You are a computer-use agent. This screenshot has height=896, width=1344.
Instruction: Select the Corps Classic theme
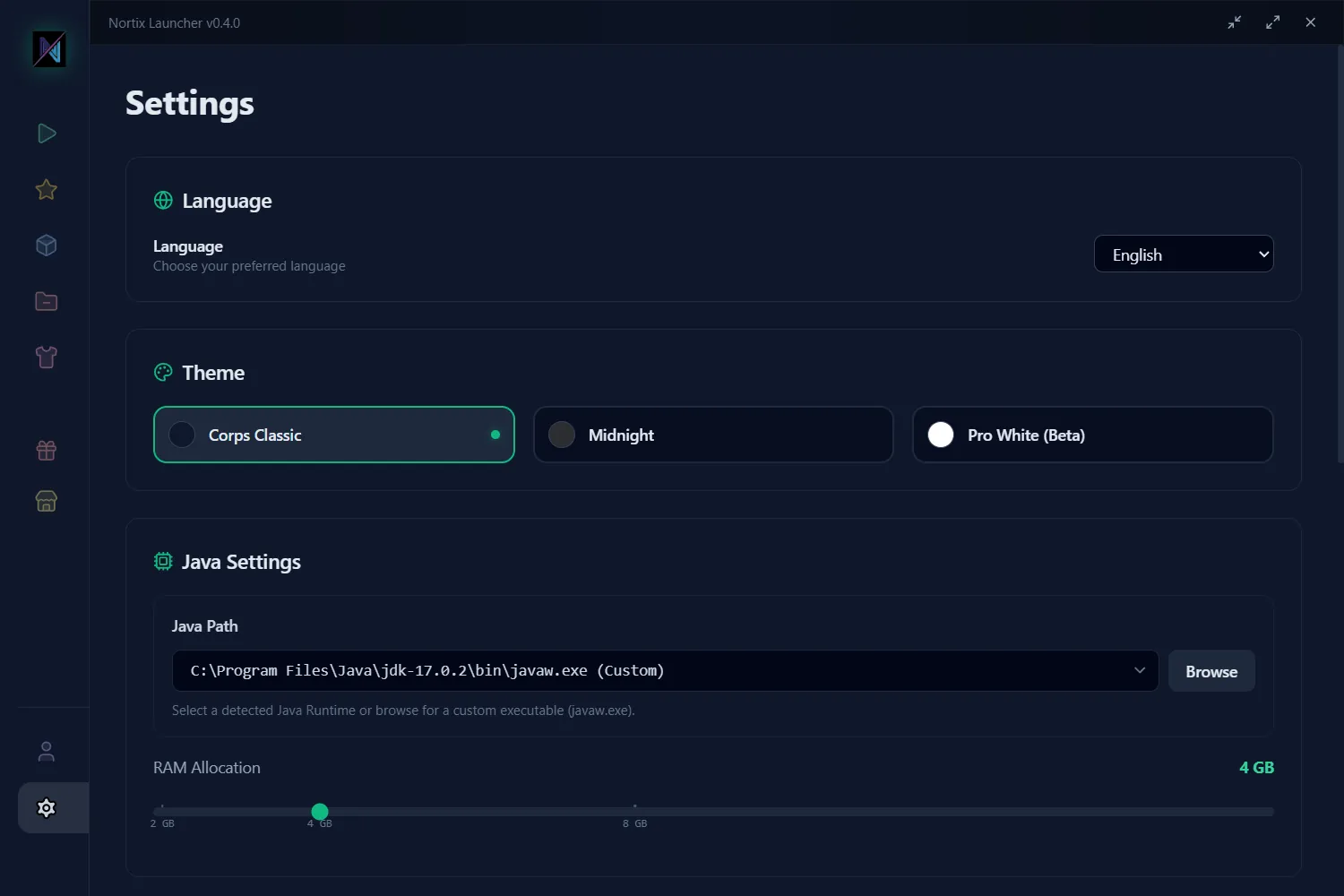pyautogui.click(x=333, y=435)
